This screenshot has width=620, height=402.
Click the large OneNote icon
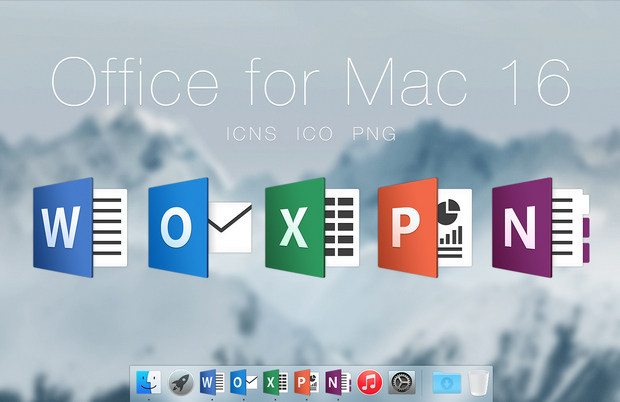click(541, 228)
